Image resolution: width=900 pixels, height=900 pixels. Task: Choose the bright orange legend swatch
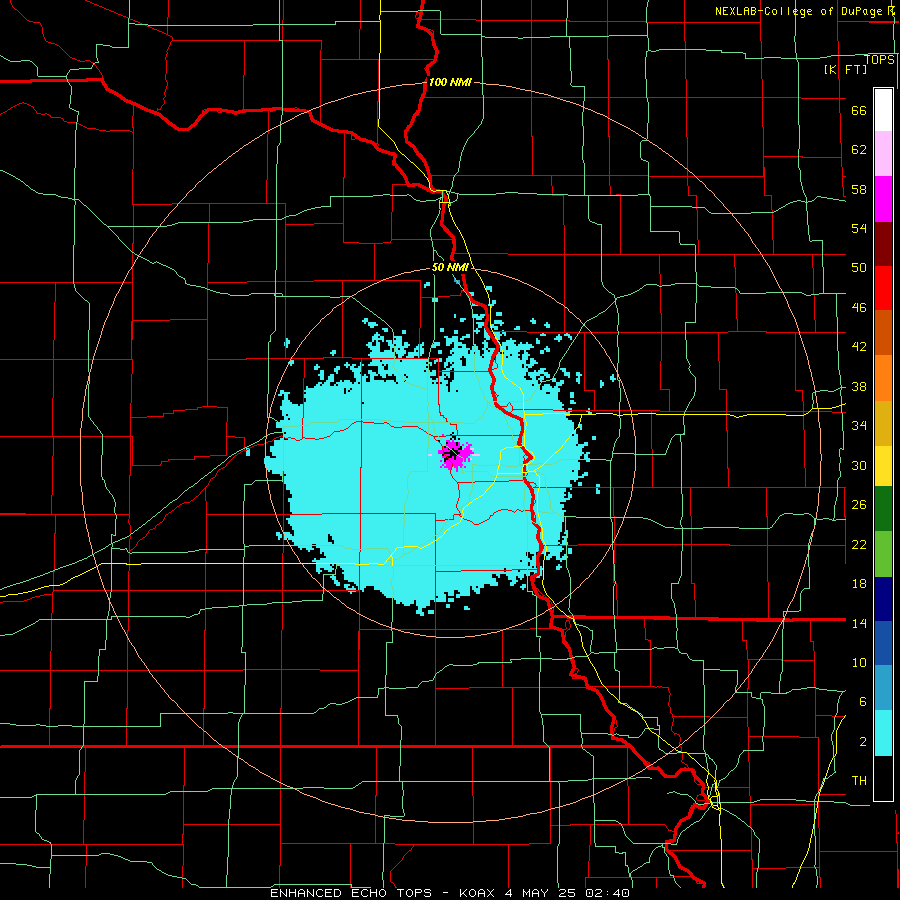click(883, 378)
